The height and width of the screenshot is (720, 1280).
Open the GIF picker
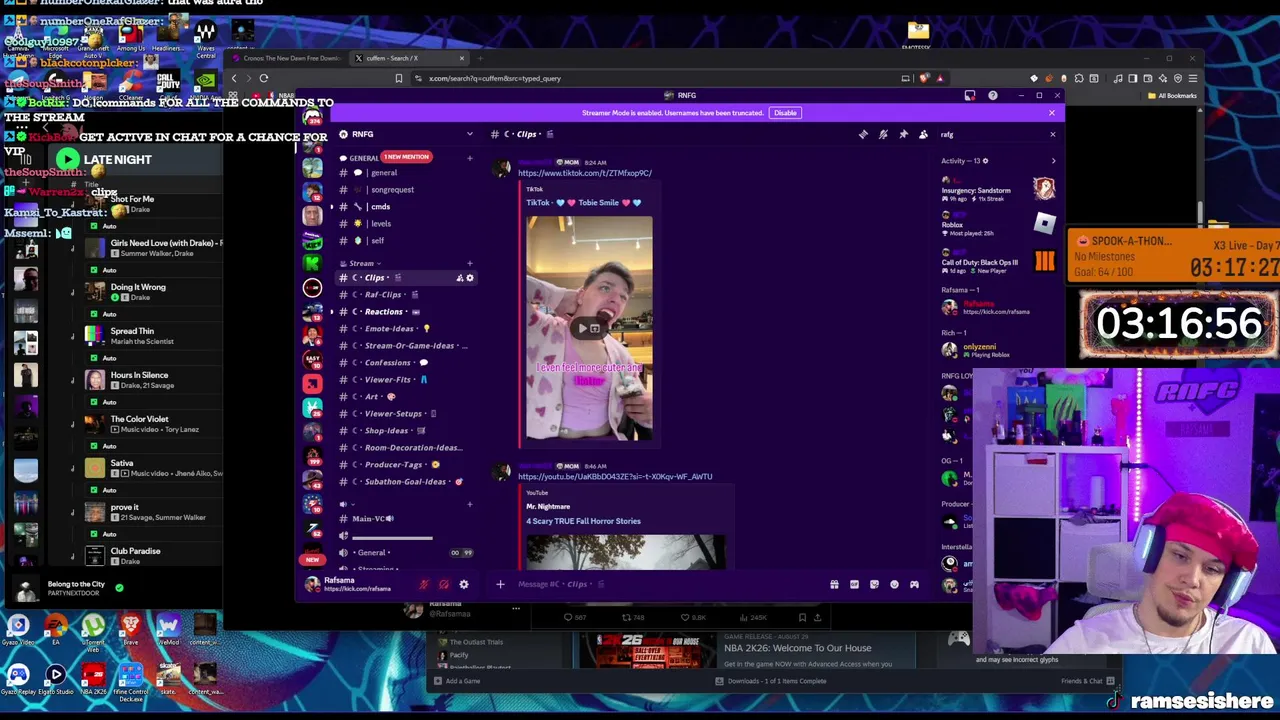pos(854,585)
